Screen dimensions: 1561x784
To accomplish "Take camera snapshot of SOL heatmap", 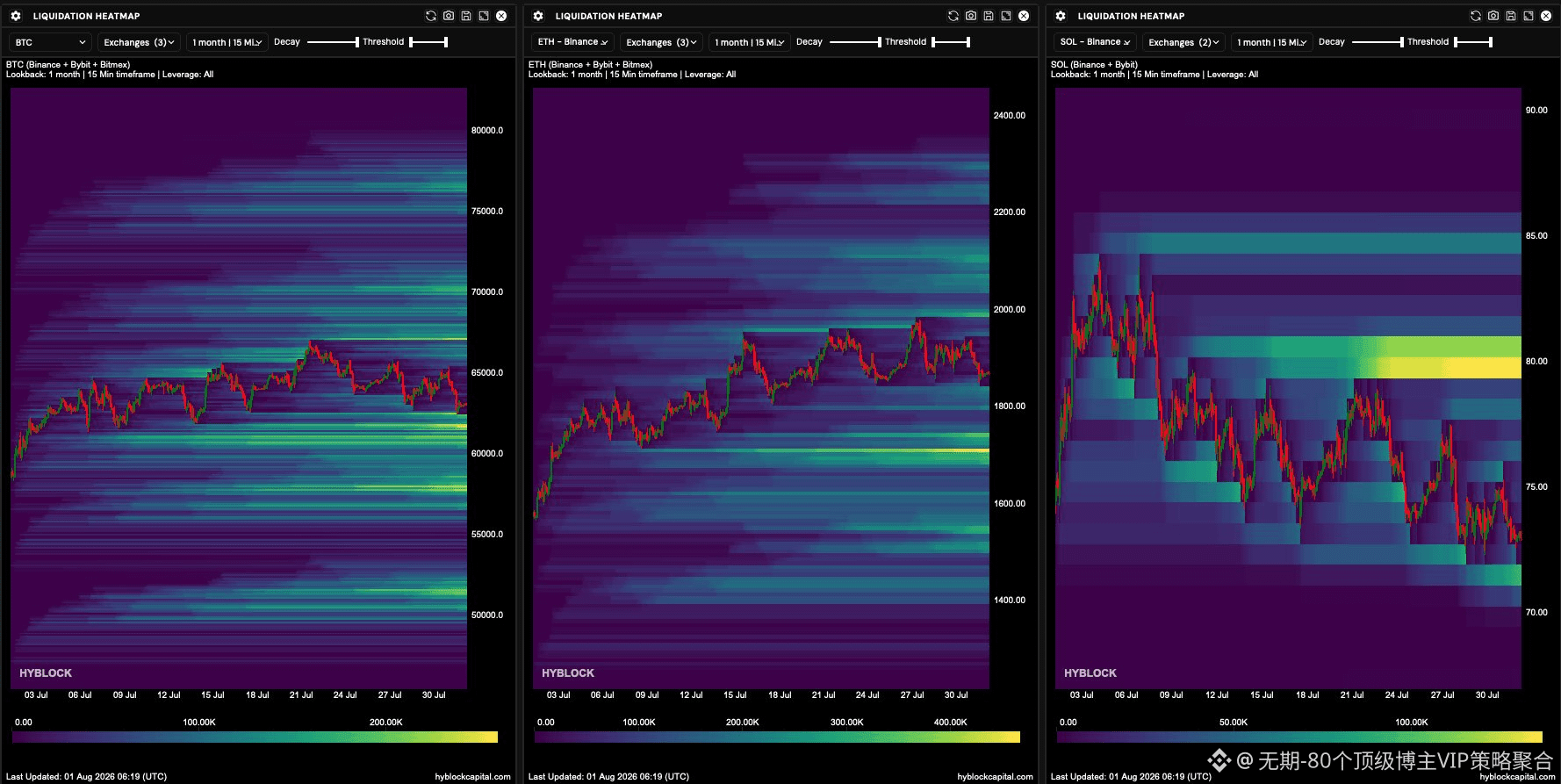I will (x=1493, y=16).
